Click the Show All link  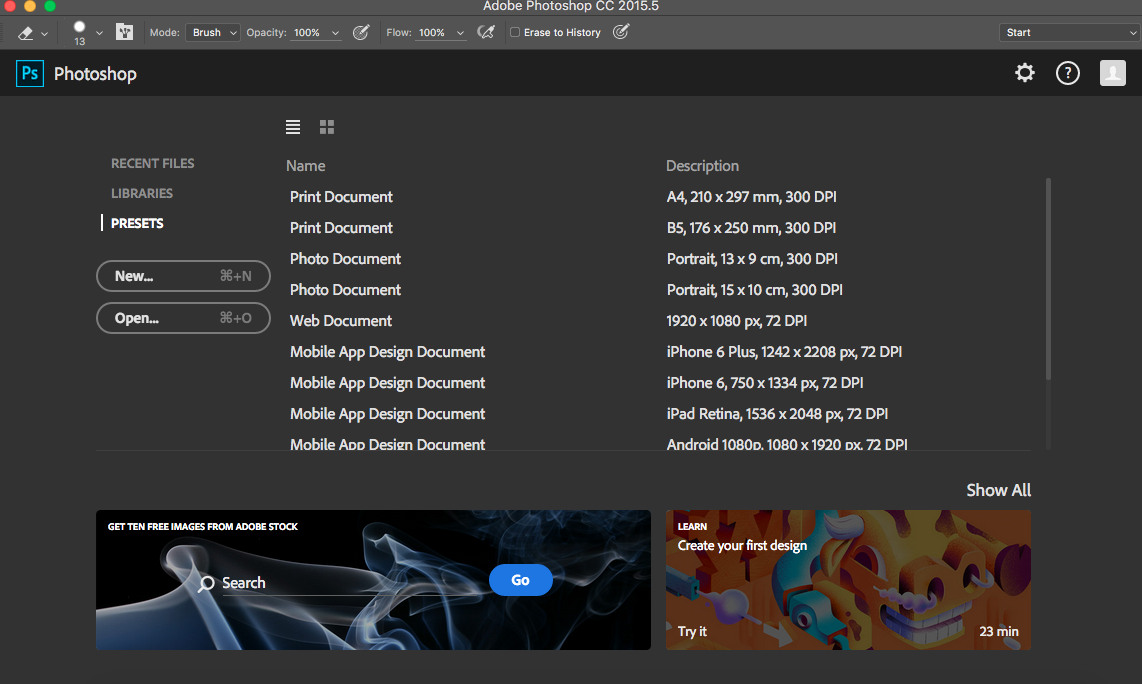(998, 490)
